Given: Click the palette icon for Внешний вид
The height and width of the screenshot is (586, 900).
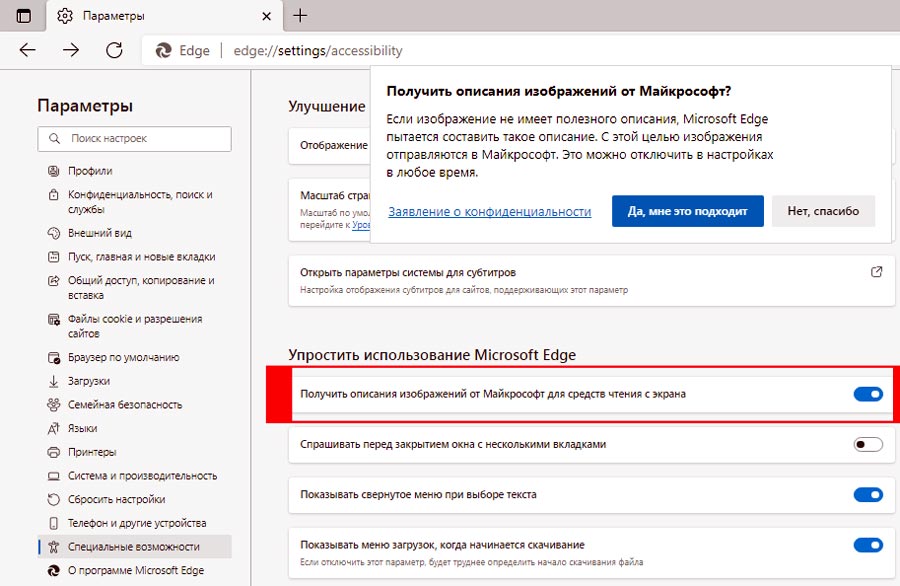Looking at the screenshot, I should coord(53,233).
